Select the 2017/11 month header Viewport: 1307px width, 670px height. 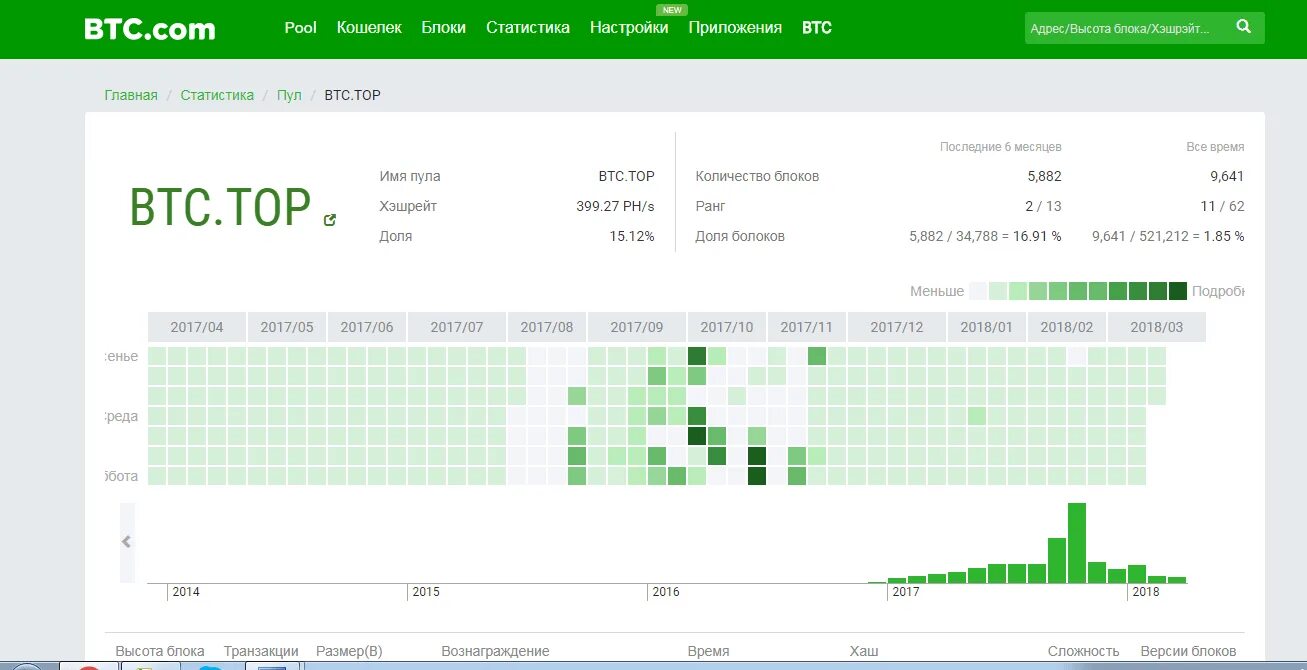(807, 327)
